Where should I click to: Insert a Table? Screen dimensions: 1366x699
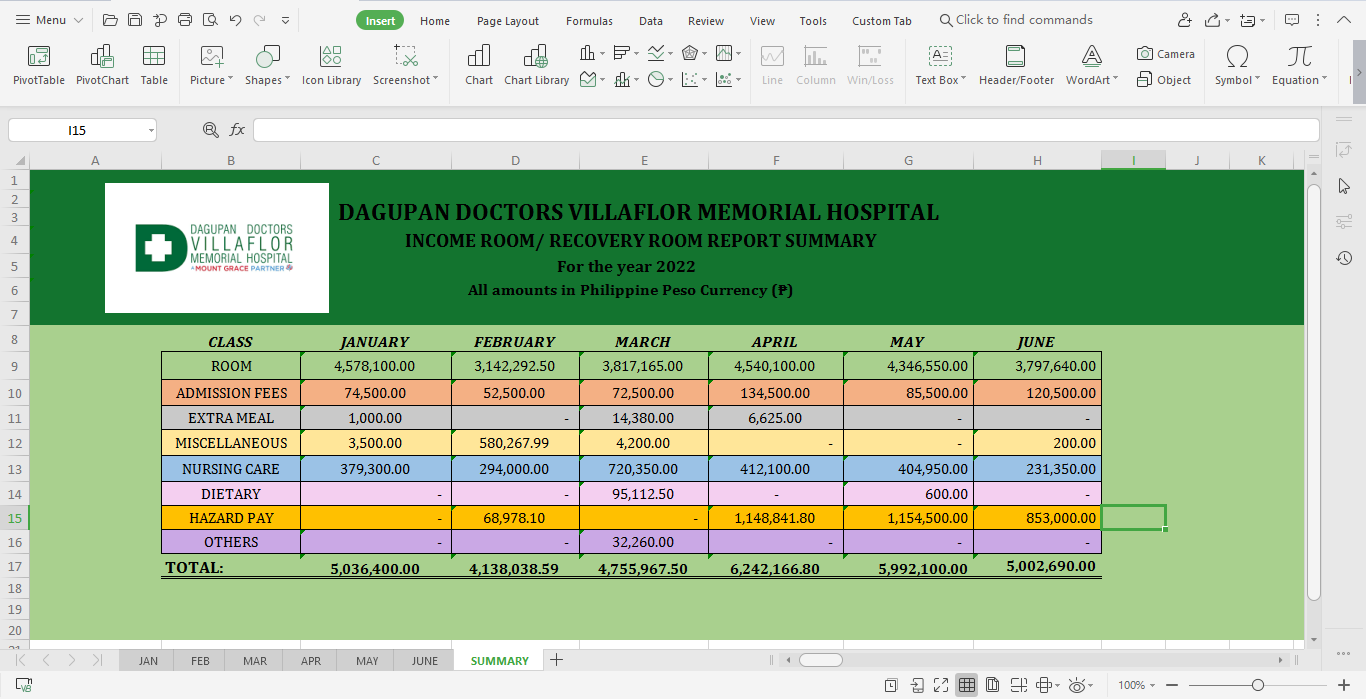154,65
